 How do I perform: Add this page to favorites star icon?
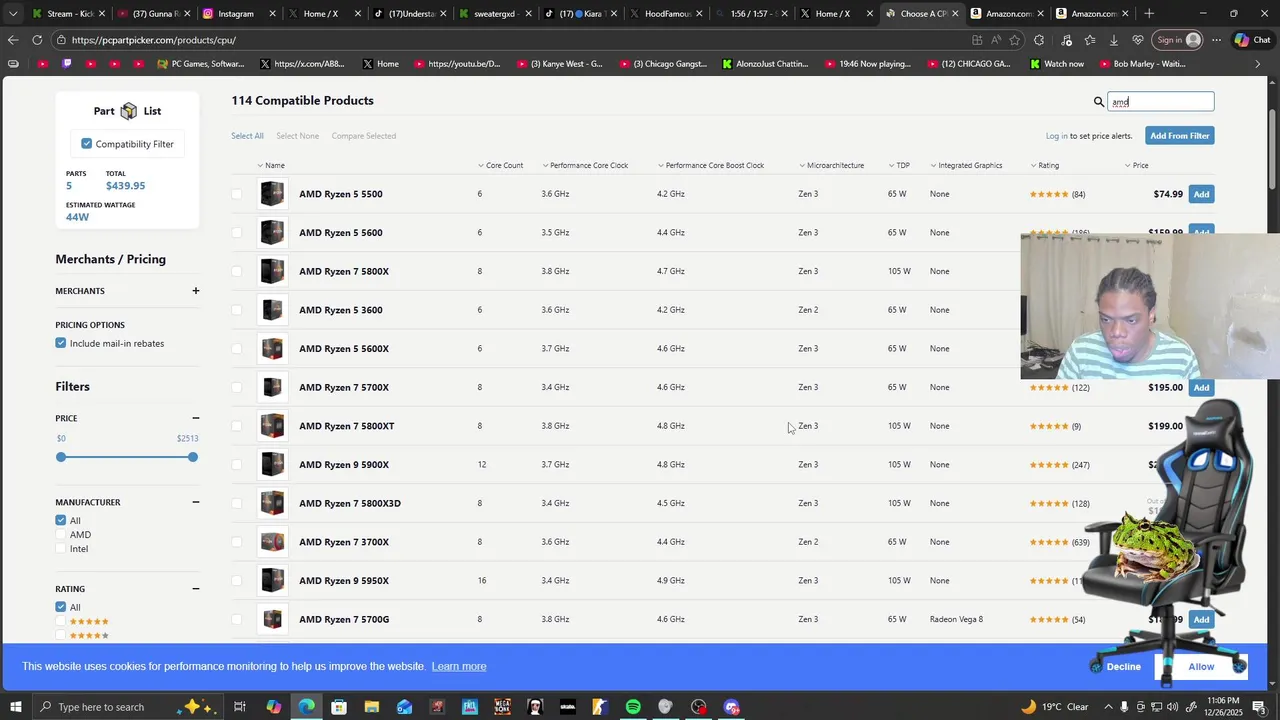(1015, 40)
